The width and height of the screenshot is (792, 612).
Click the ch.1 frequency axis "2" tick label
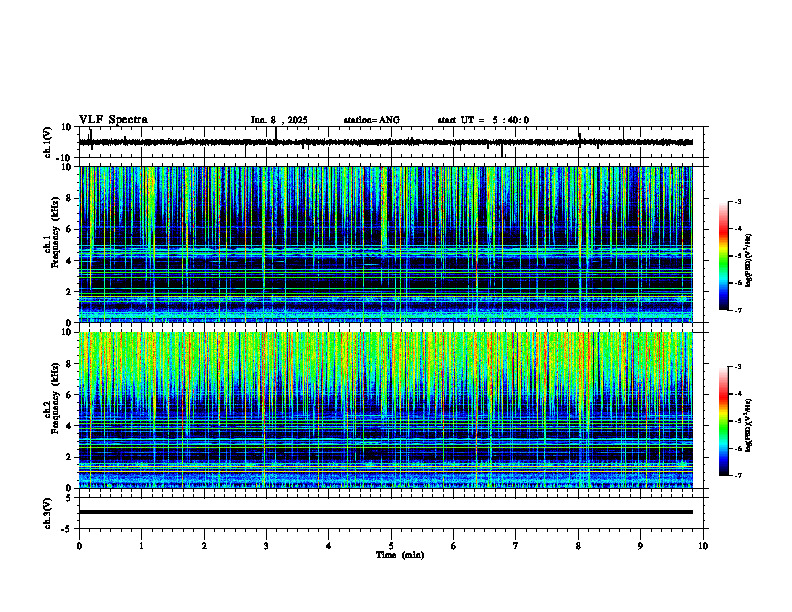coord(70,292)
